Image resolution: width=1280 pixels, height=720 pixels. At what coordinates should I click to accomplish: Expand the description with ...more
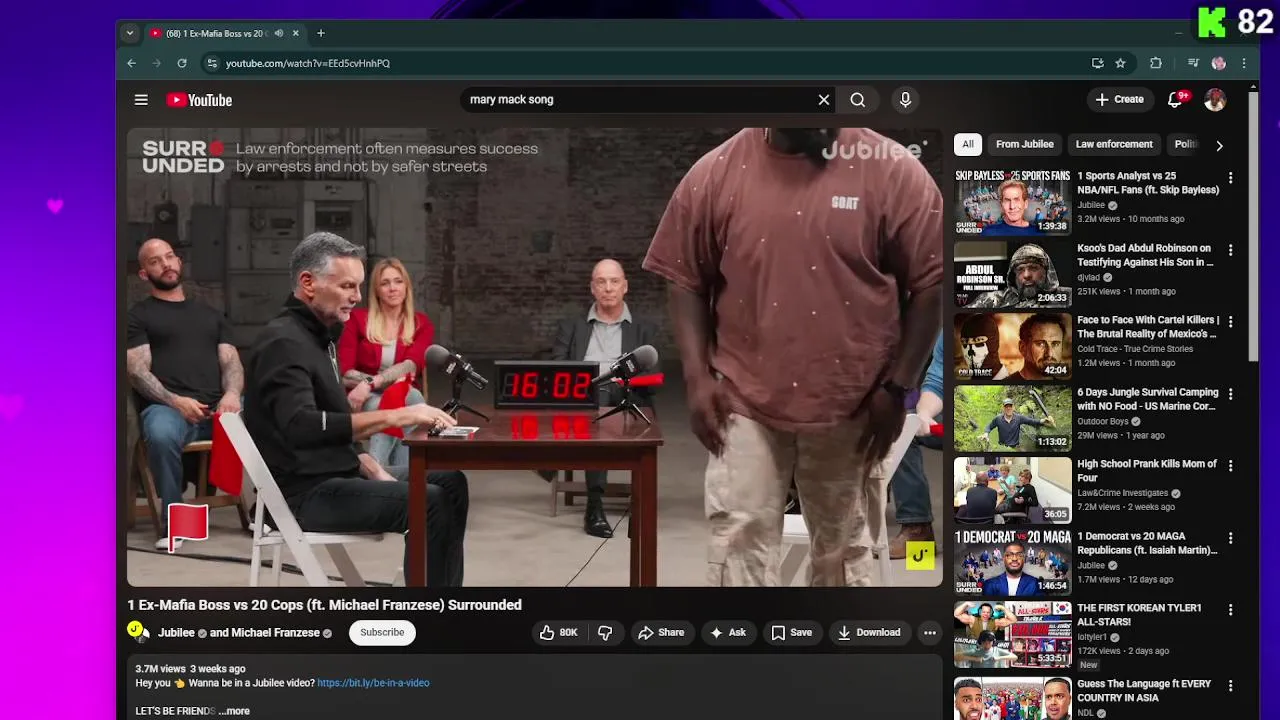[x=234, y=711]
